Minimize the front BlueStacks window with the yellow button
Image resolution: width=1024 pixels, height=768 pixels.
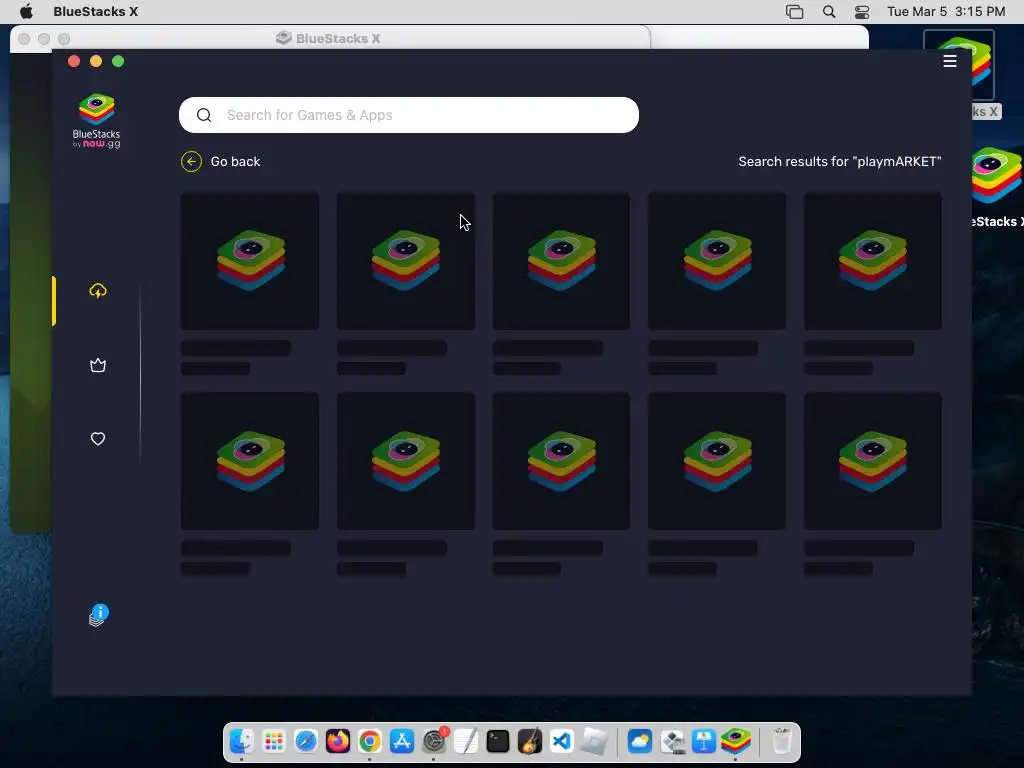tap(96, 61)
